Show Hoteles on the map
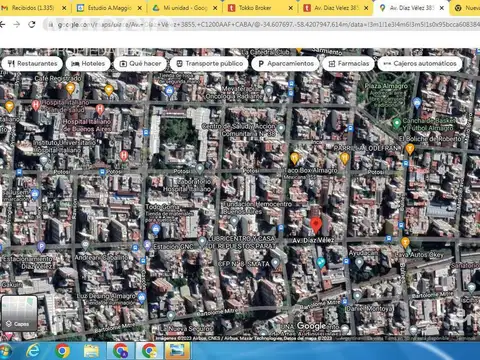The width and height of the screenshot is (480, 360). coord(88,63)
